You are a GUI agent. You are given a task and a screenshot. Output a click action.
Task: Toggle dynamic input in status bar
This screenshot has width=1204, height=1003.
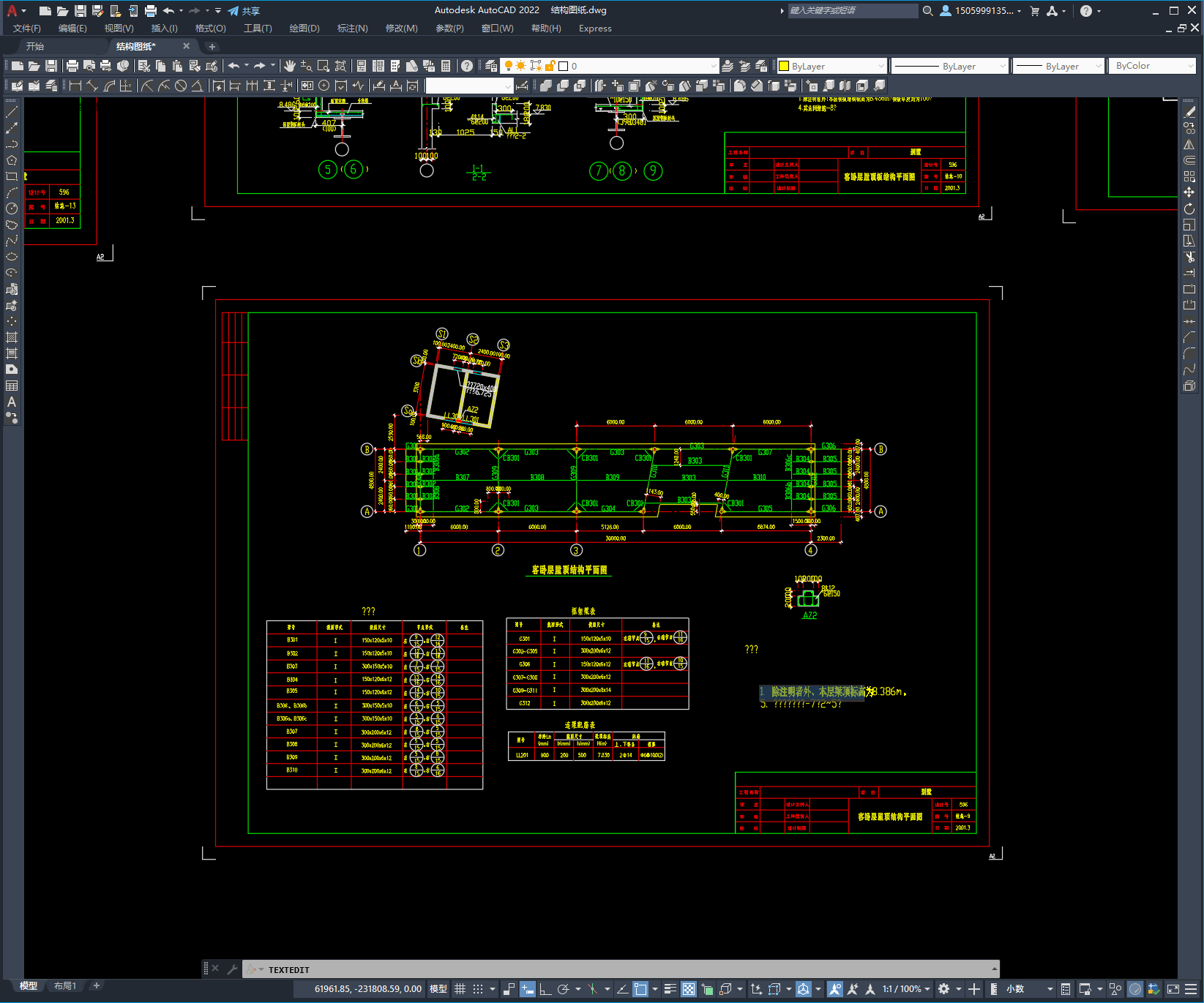(x=528, y=989)
